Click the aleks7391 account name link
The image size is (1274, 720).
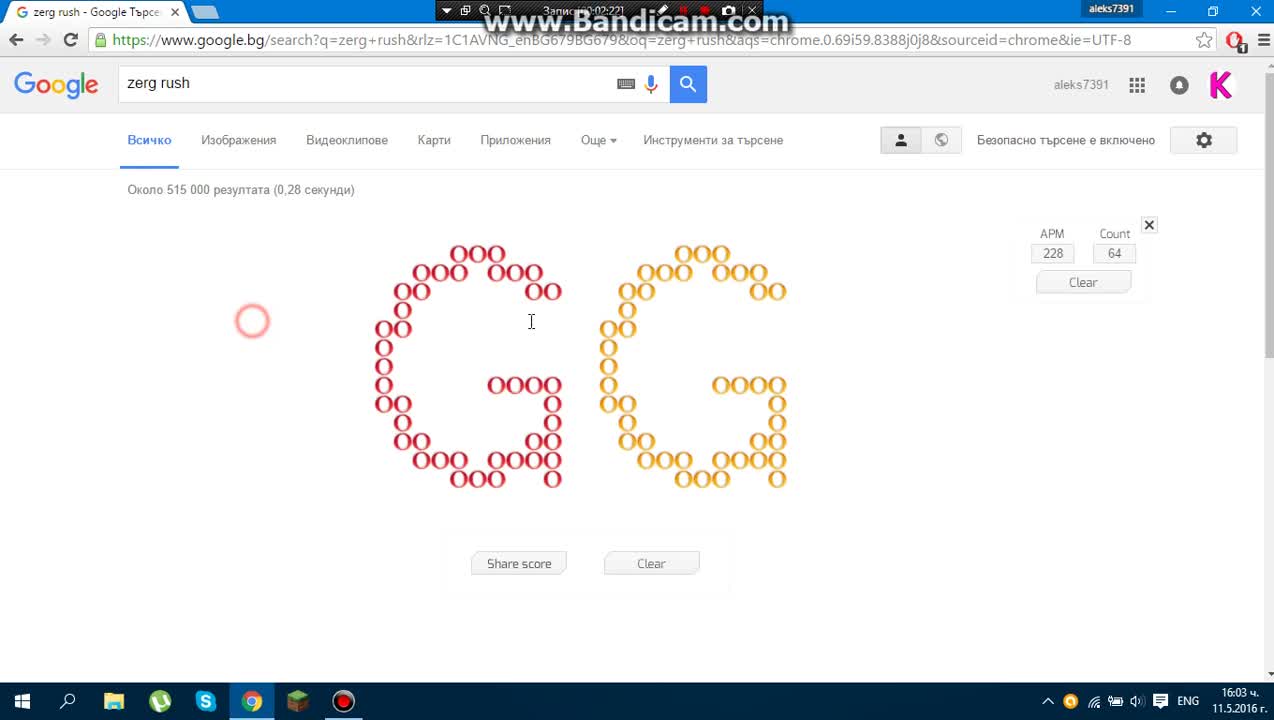click(1081, 85)
